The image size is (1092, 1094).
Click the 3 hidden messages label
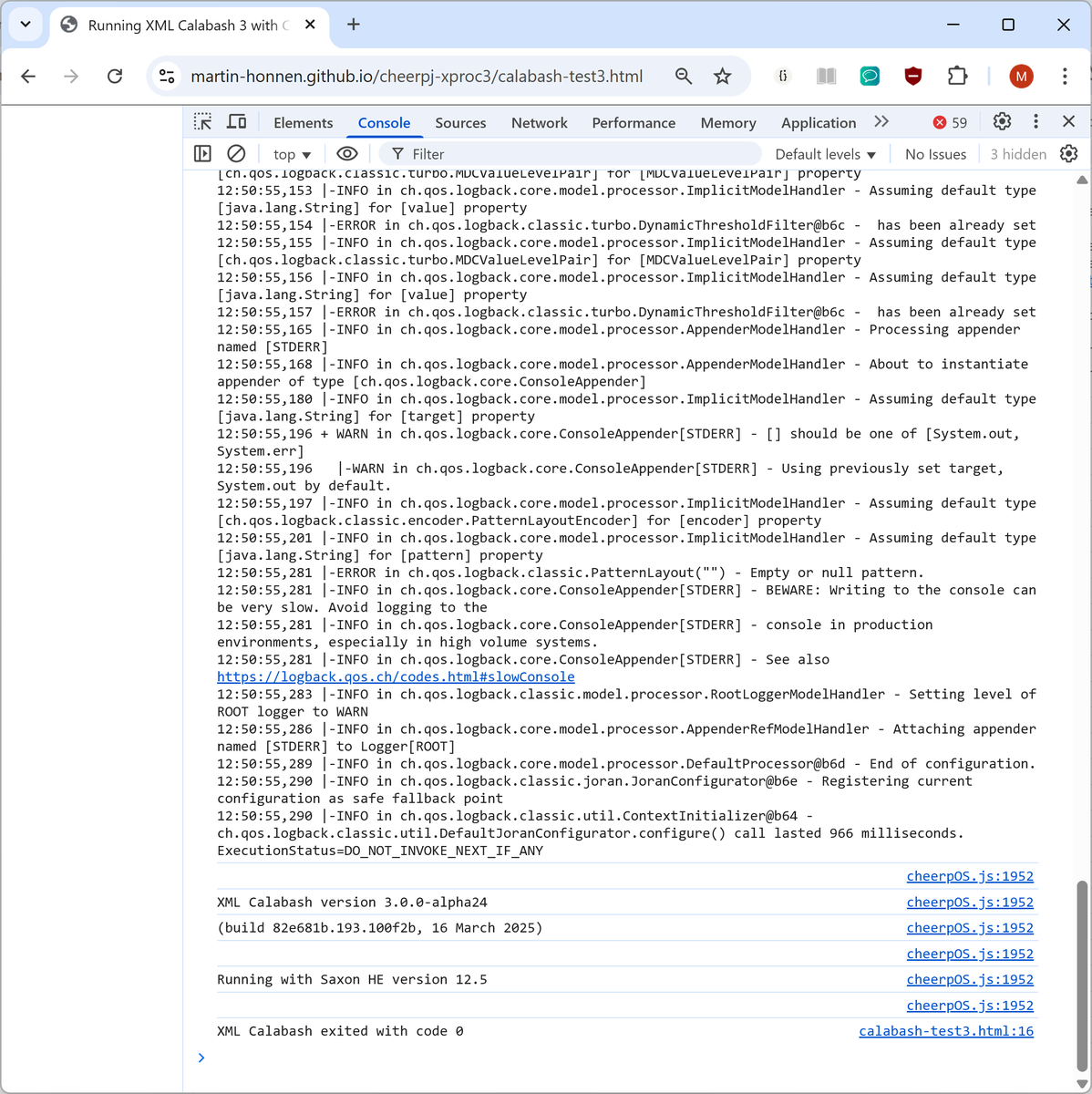click(1018, 154)
